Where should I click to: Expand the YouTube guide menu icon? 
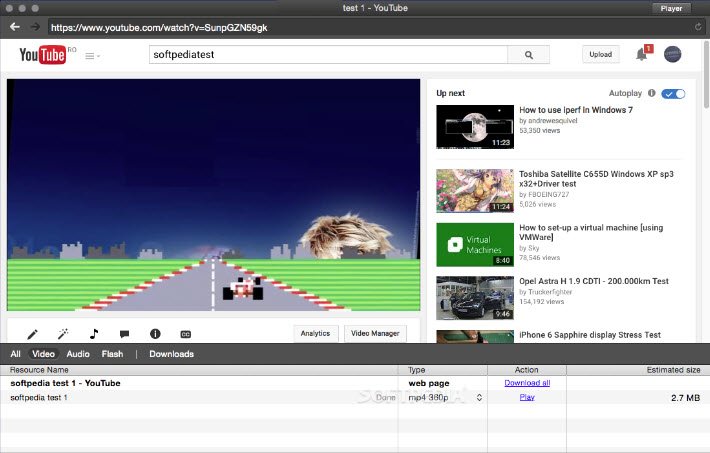92,56
